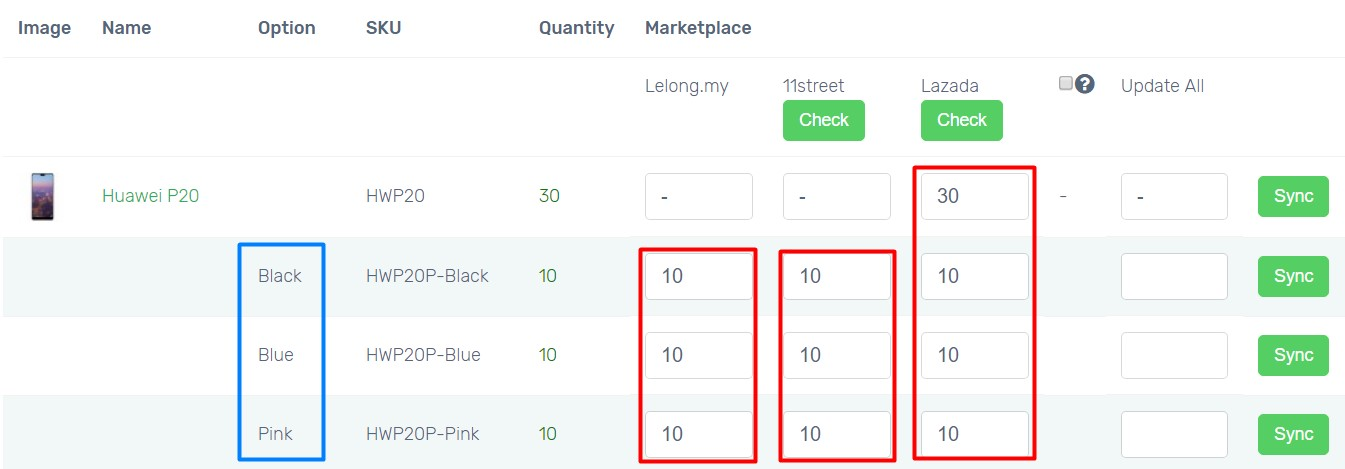Click Lazada quantity field for Pink

974,434
